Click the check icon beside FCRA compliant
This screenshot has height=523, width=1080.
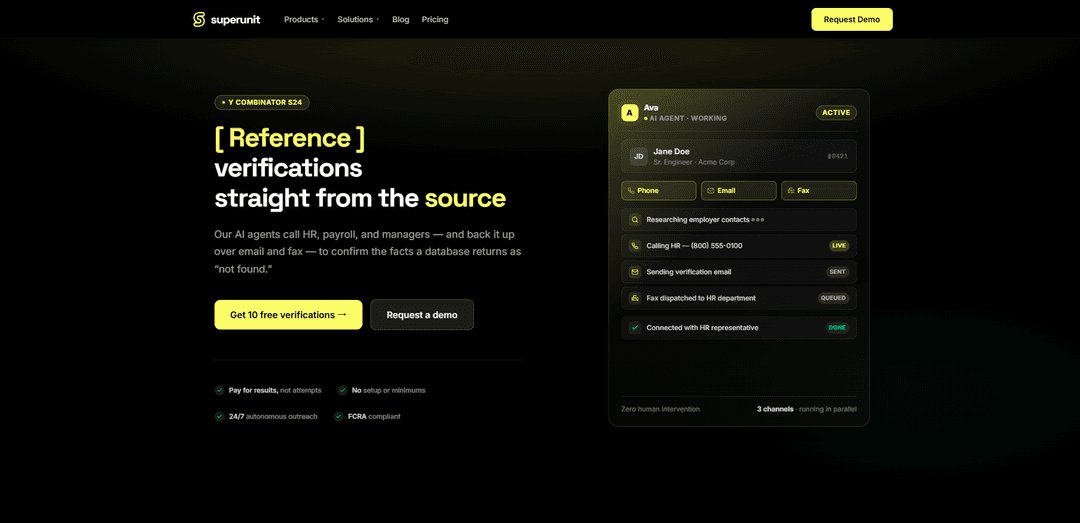(338, 416)
